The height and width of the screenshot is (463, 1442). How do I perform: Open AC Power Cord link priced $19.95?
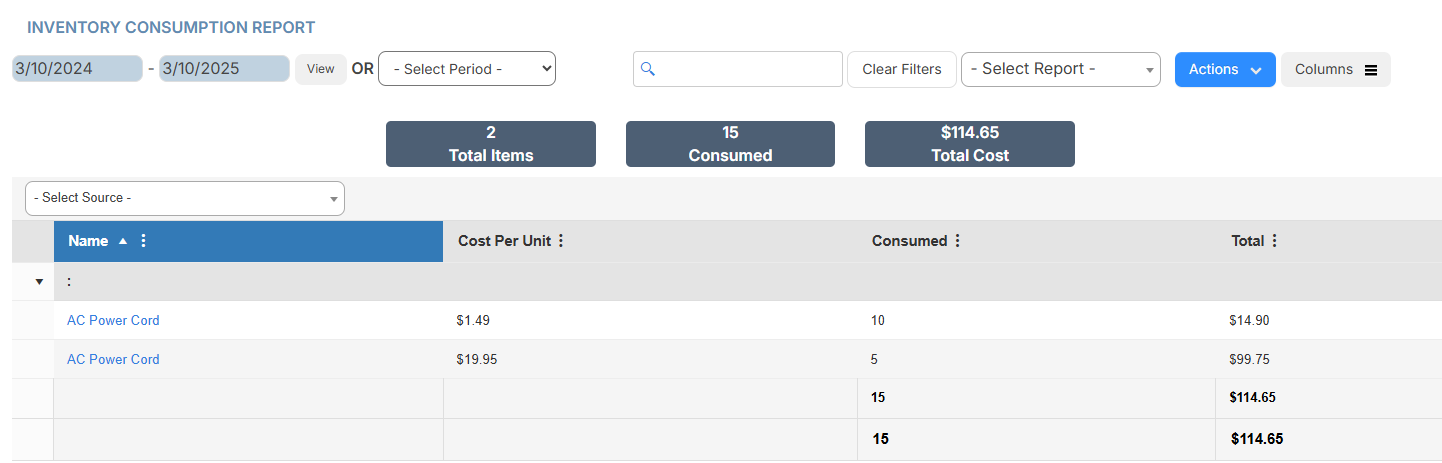113,359
